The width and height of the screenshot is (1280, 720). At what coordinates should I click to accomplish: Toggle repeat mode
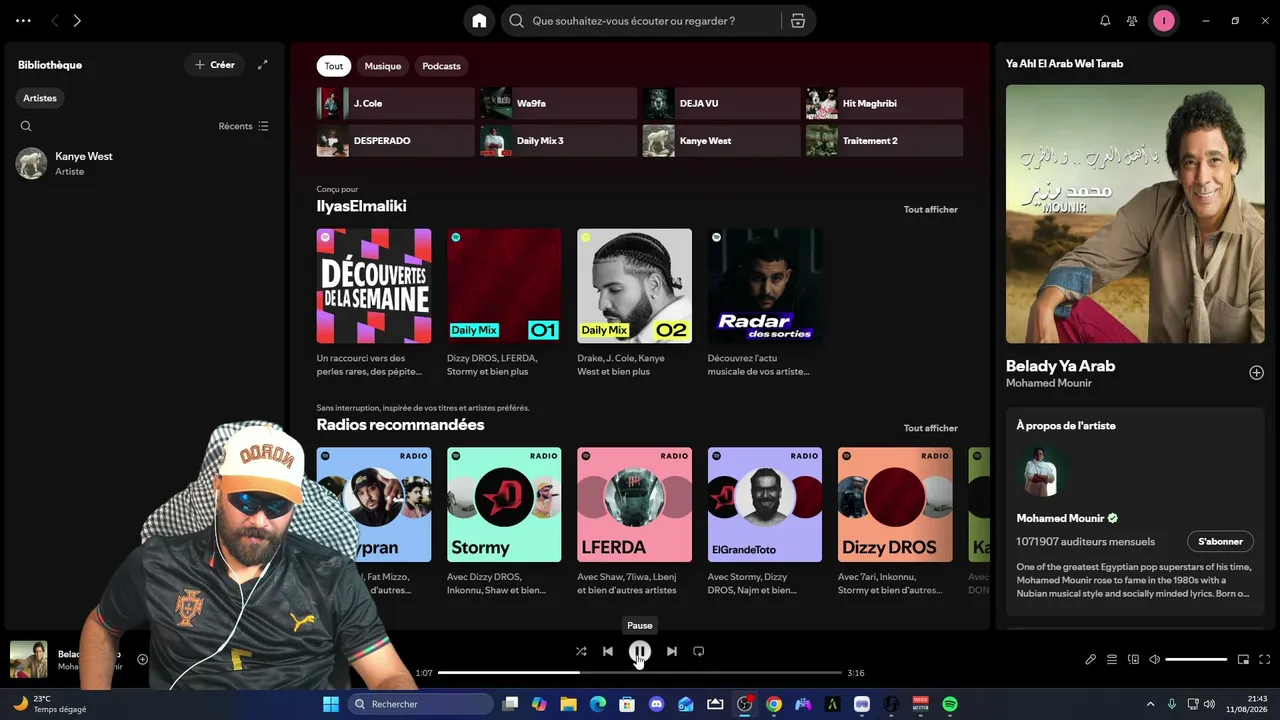(x=699, y=651)
